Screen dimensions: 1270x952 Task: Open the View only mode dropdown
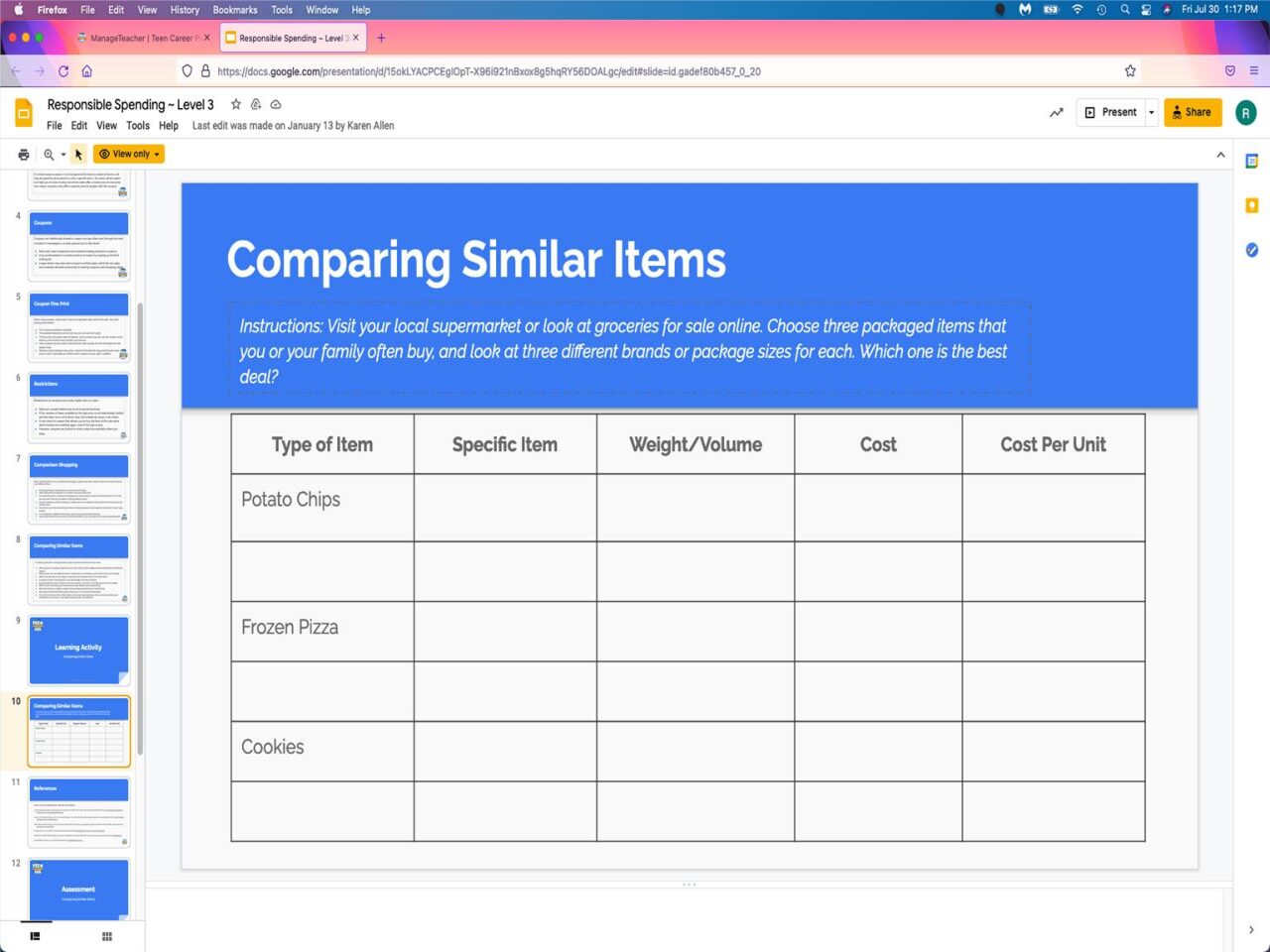(129, 155)
